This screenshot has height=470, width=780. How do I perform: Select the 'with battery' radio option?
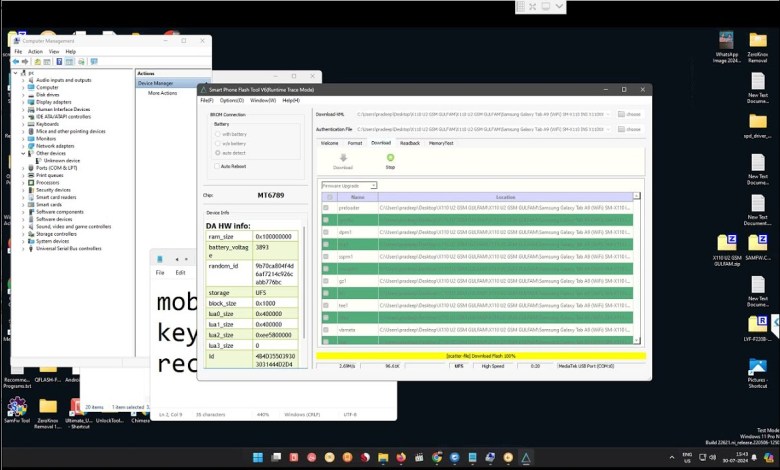click(217, 134)
